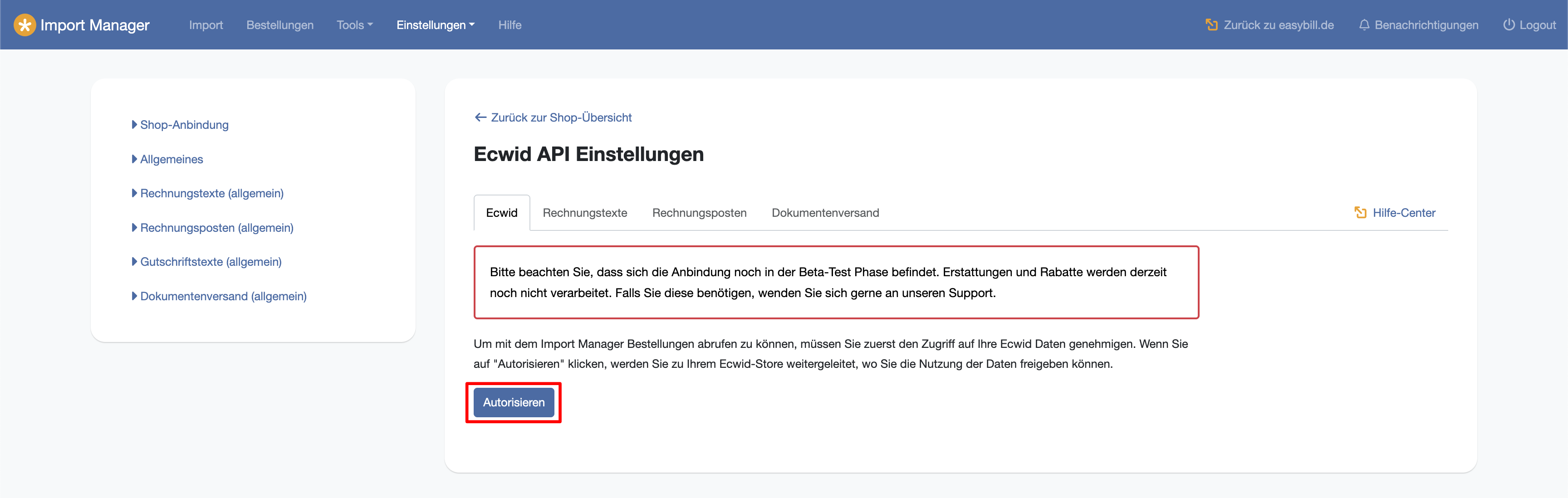
Task: Click the Autorisieren button
Action: tap(514, 402)
